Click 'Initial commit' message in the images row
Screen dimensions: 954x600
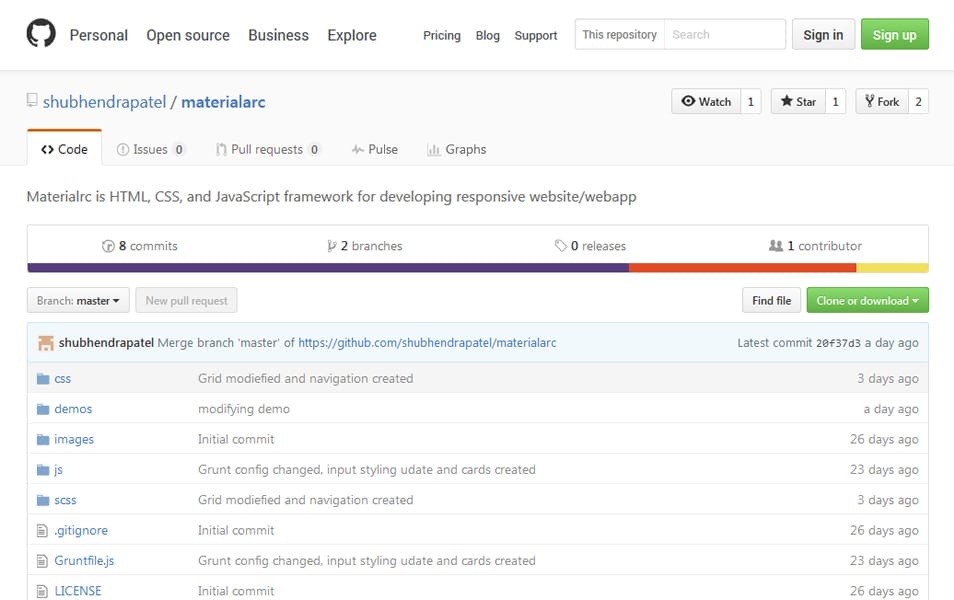(236, 439)
